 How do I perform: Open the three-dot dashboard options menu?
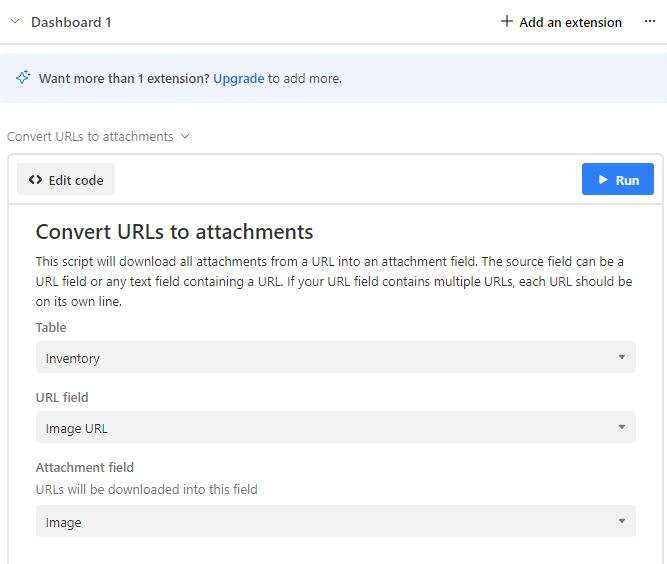[649, 22]
